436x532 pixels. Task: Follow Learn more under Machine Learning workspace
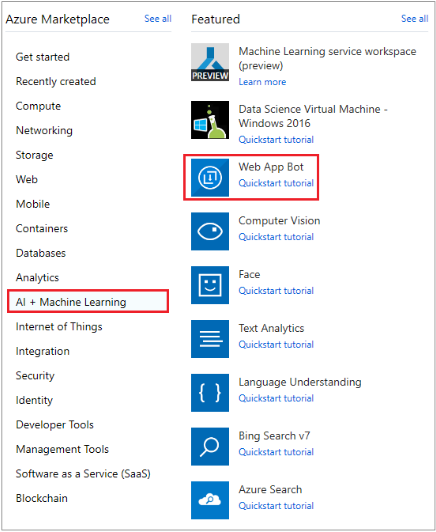[x=262, y=82]
